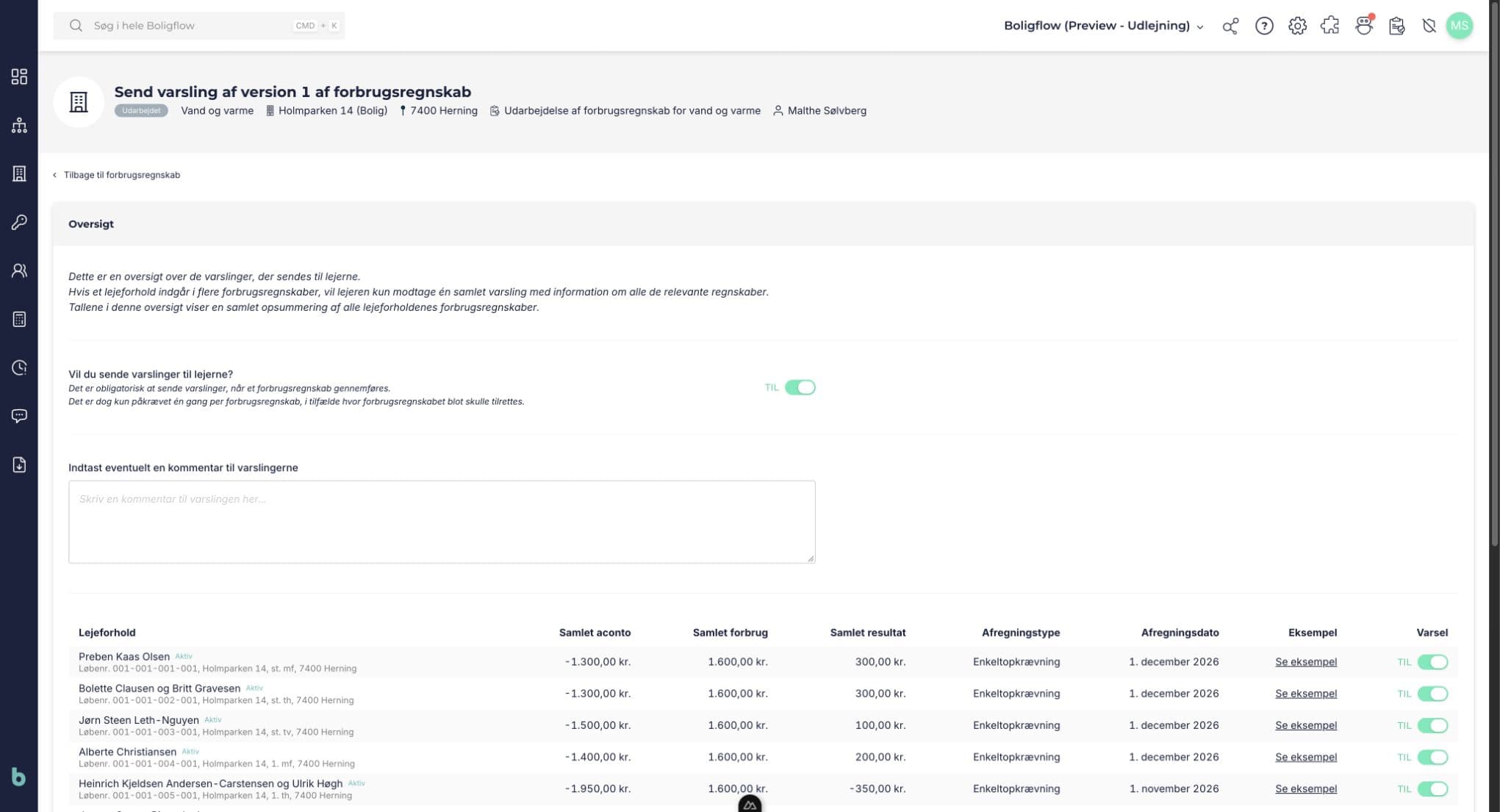Click the Holmparken 14 (Bolig) property label

(x=326, y=111)
